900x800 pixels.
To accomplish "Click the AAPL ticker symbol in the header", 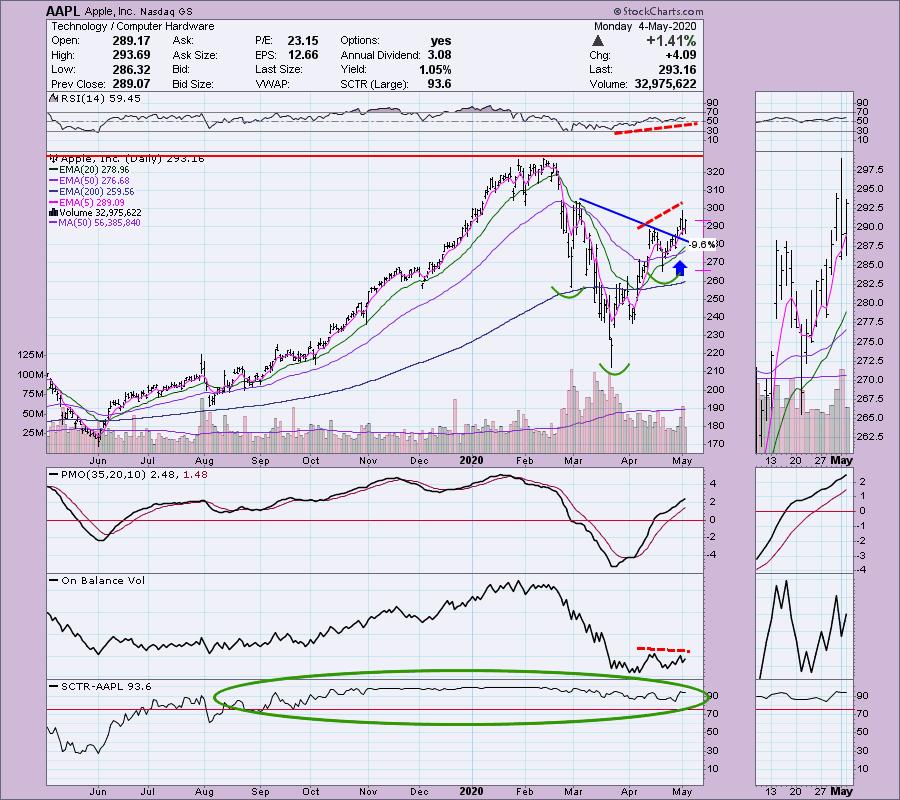I will click(x=64, y=11).
